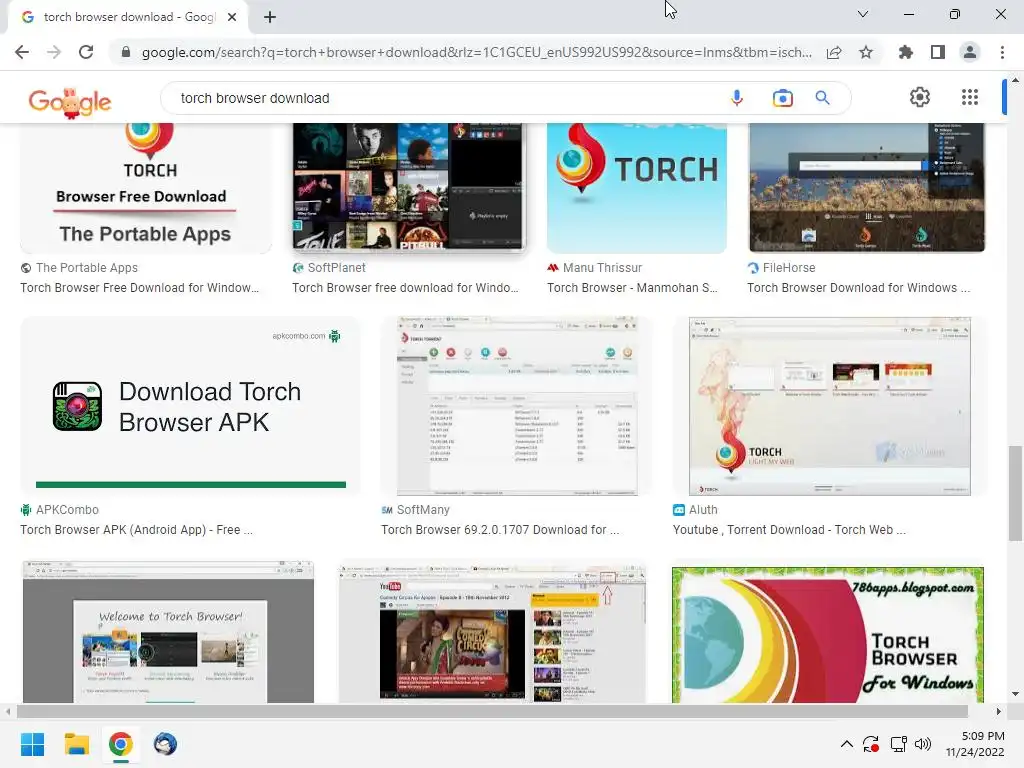The image size is (1024, 768).
Task: Open Torch Browser - Manmohan S... title
Action: [632, 288]
